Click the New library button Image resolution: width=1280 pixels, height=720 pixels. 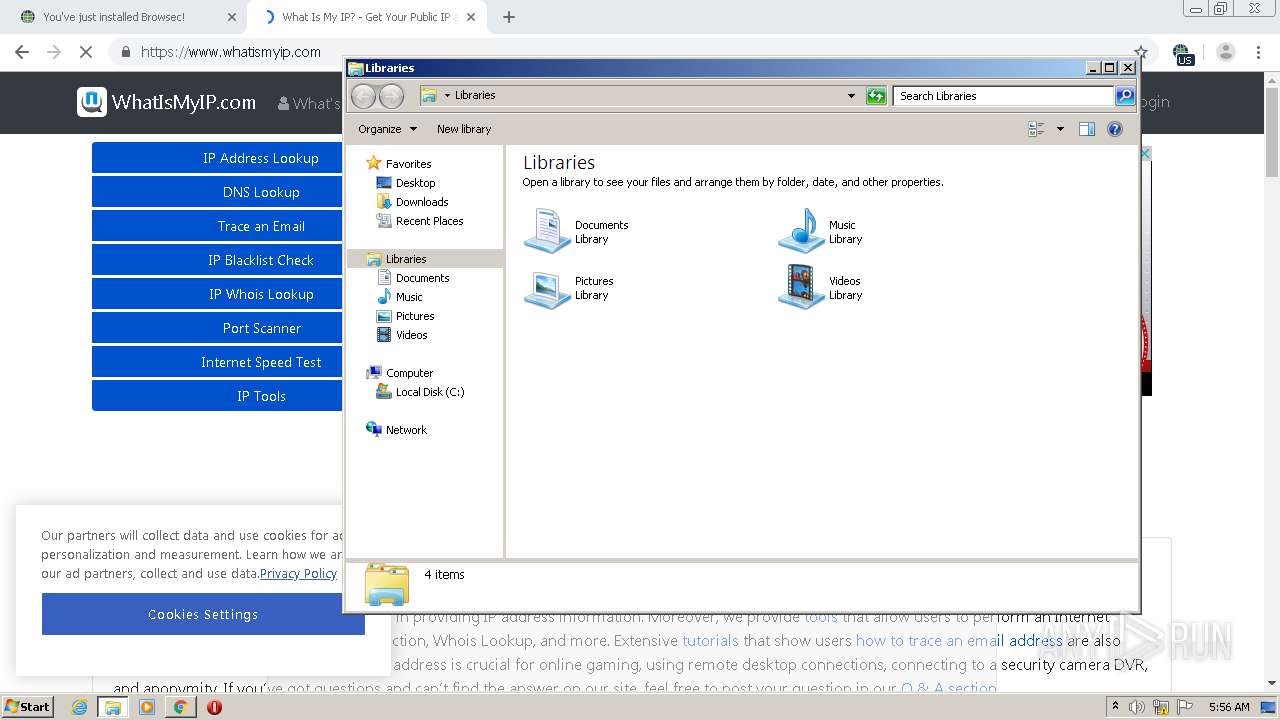coord(464,129)
